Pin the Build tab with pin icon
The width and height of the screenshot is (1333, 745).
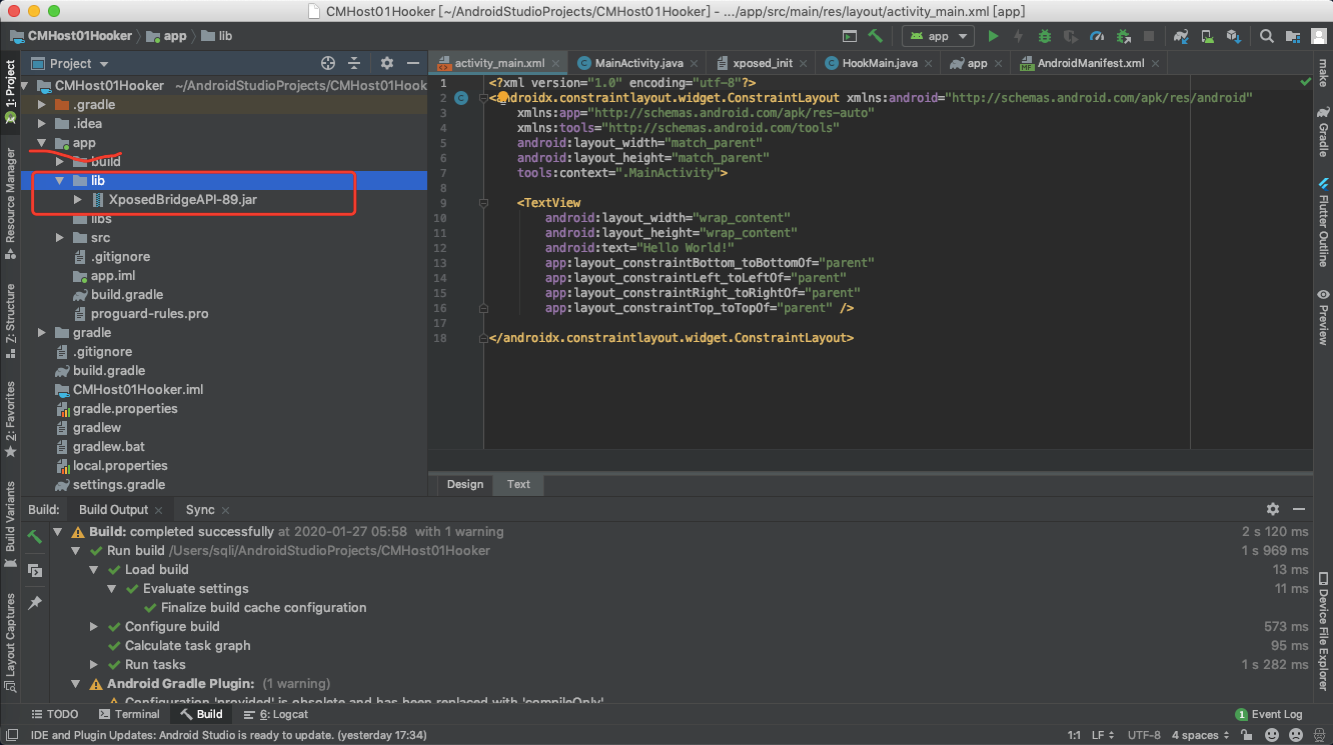(35, 603)
